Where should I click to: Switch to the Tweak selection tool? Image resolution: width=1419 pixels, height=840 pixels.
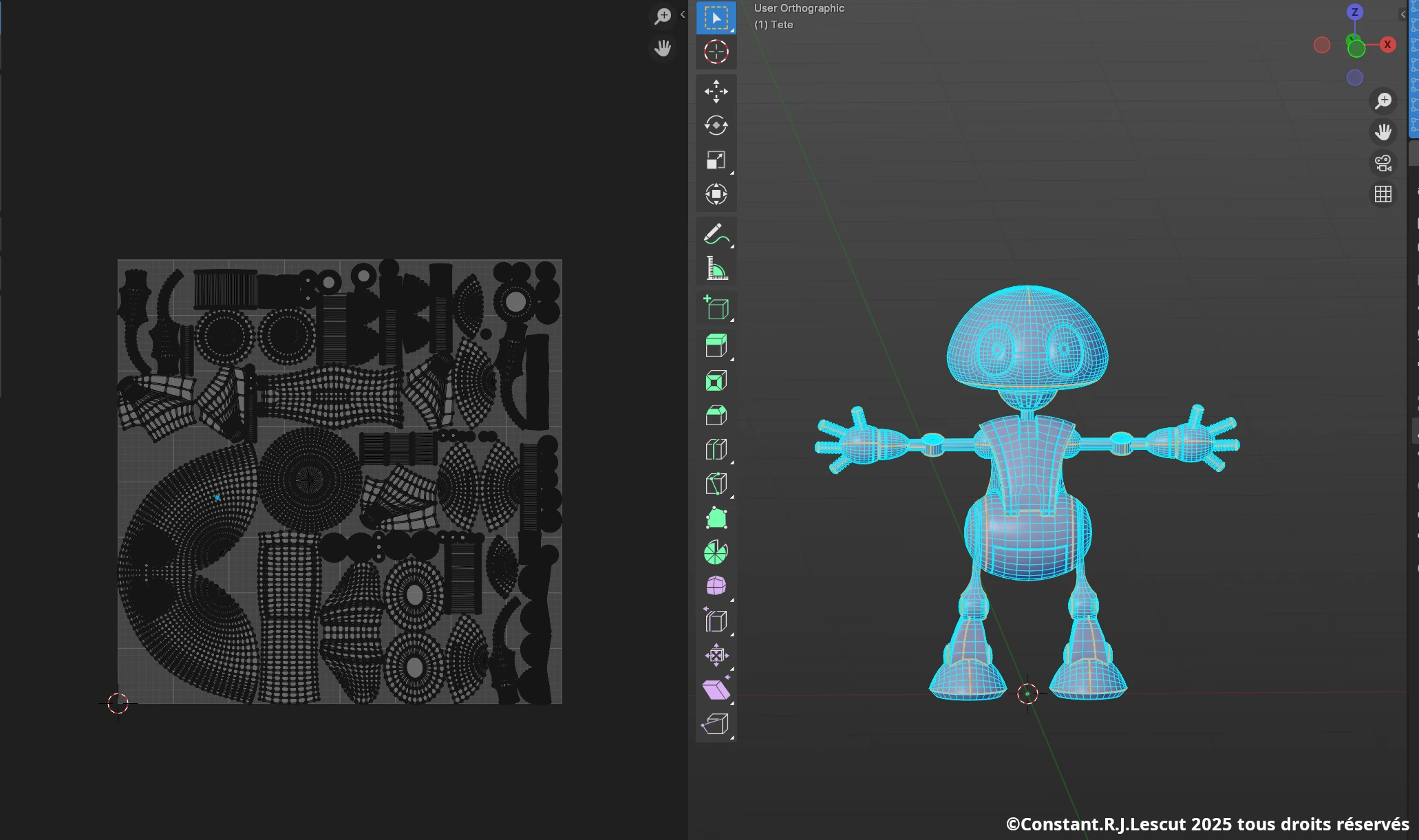point(716,19)
